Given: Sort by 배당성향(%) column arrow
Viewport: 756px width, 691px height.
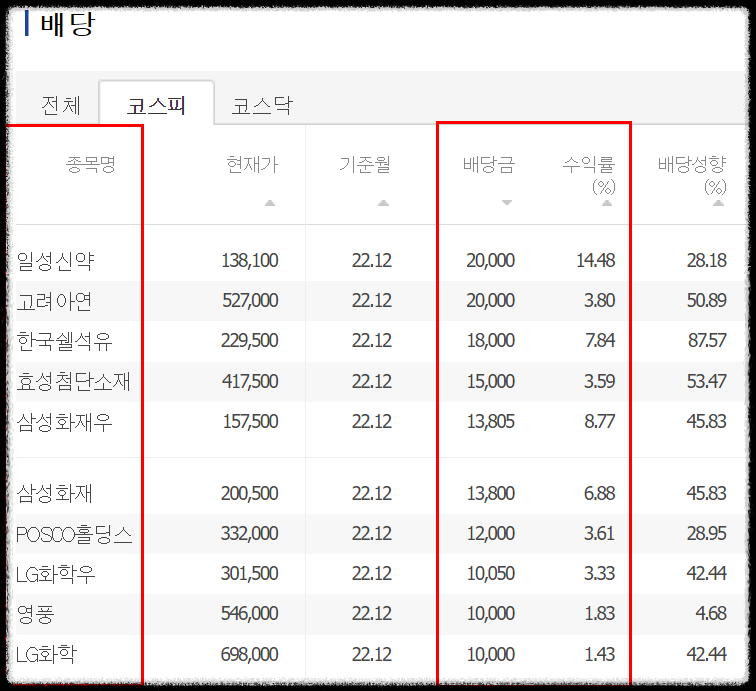Looking at the screenshot, I should (x=718, y=203).
